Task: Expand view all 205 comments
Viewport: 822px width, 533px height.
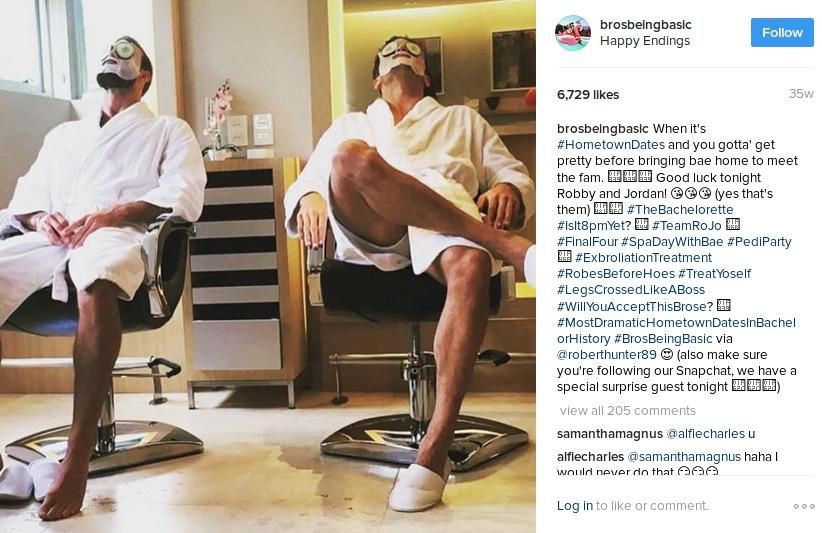Action: pos(628,411)
